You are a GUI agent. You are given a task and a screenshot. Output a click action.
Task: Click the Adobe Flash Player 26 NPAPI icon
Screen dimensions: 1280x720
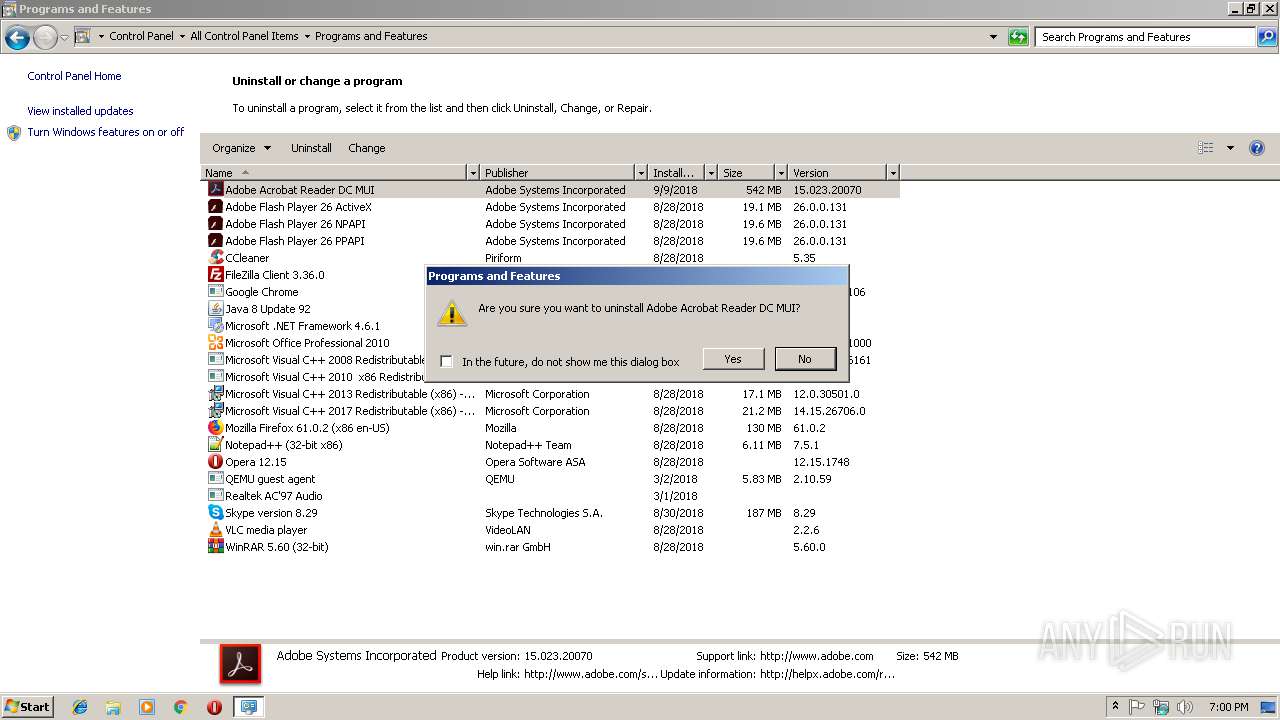point(215,224)
